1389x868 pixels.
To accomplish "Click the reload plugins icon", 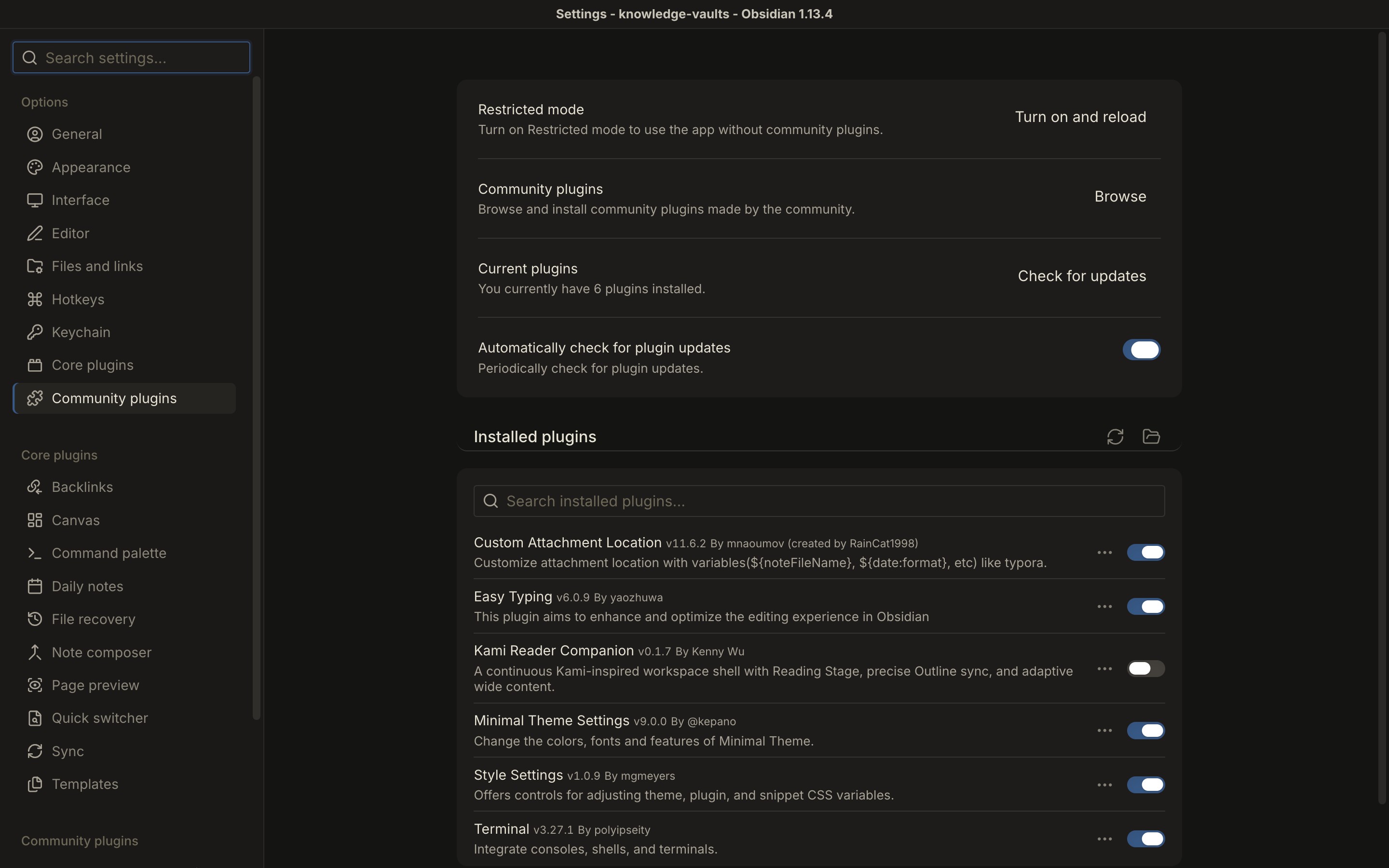I will (1115, 437).
